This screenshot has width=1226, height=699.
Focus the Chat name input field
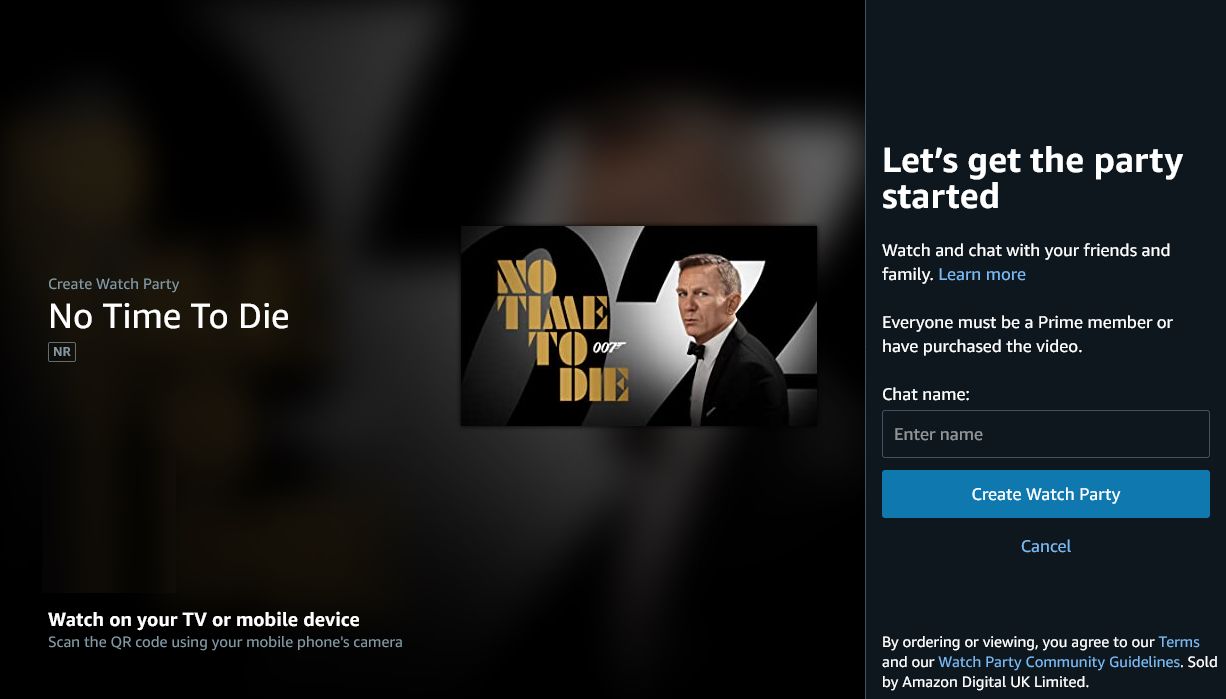point(1046,434)
